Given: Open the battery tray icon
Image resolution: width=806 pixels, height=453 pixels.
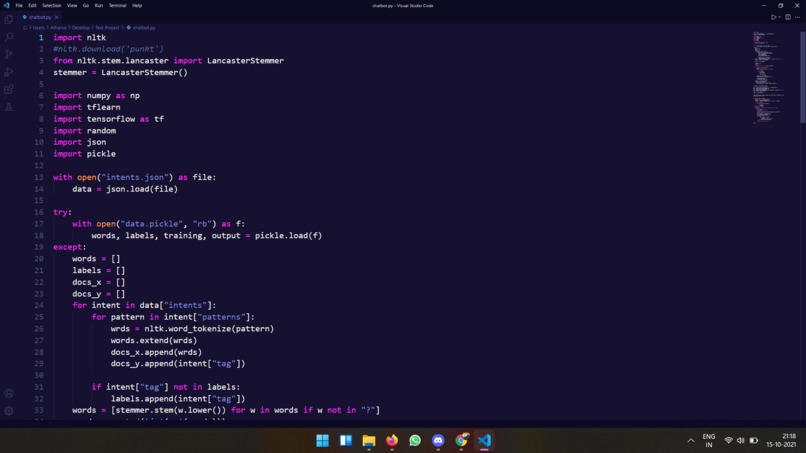Looking at the screenshot, I should click(x=754, y=441).
